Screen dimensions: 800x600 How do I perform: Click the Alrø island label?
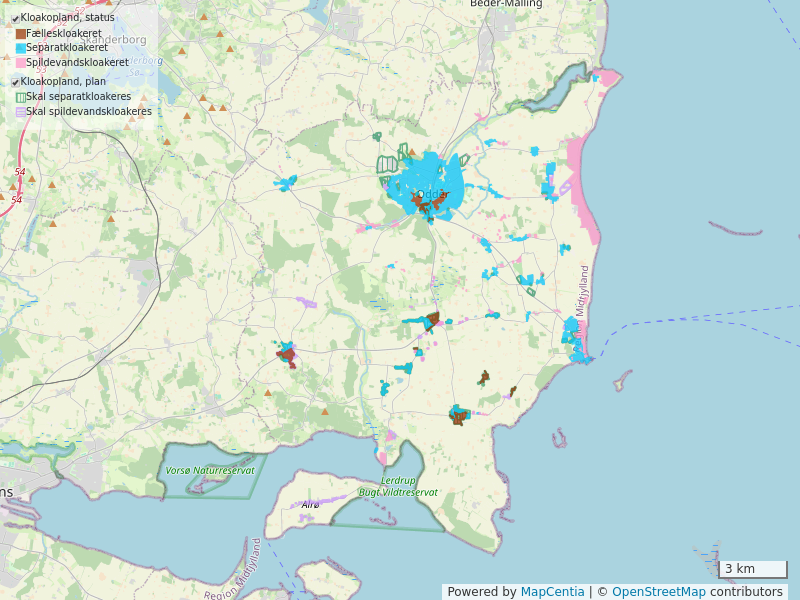[x=310, y=506]
